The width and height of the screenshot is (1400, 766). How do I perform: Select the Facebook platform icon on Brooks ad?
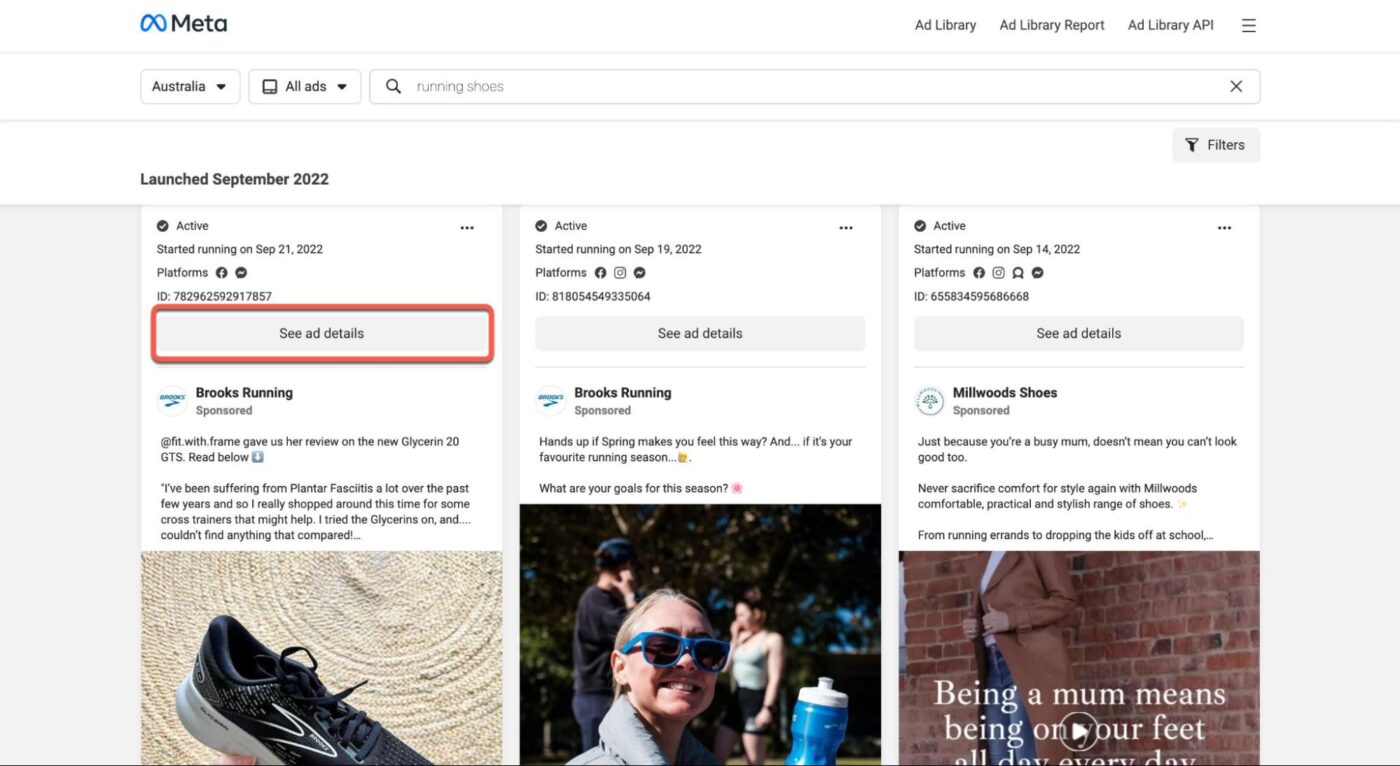click(x=221, y=272)
